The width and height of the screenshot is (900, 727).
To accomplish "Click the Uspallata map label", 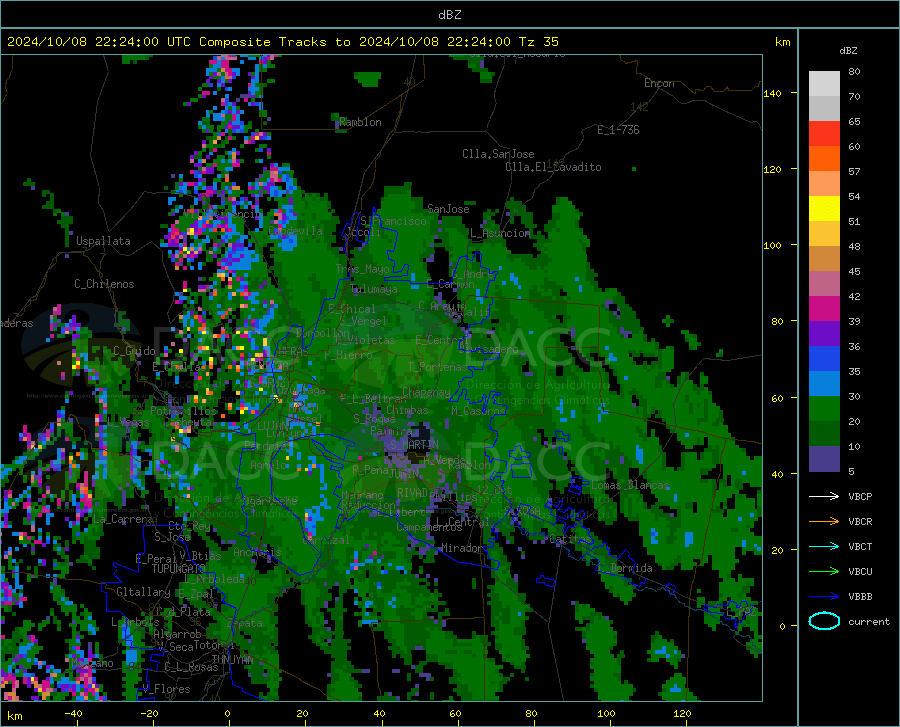I will point(103,241).
